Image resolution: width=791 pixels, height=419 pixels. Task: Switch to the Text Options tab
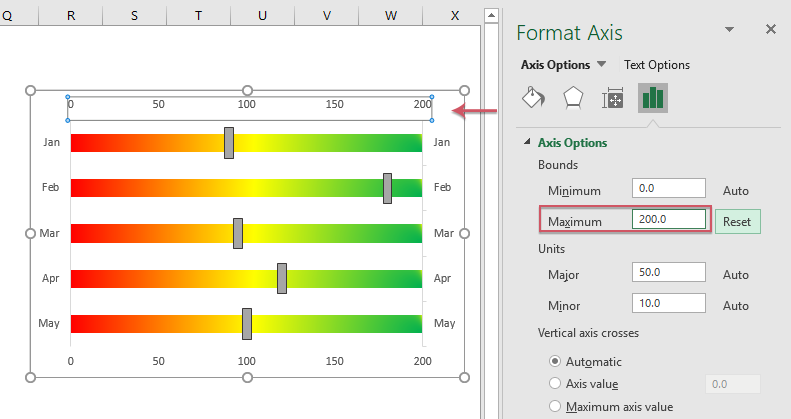pos(657,65)
